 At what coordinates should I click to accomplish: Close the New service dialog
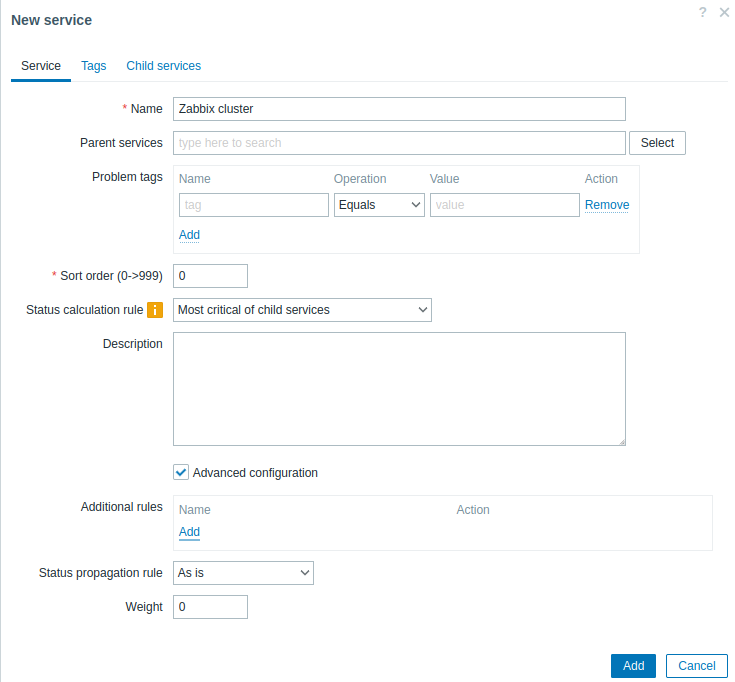[x=724, y=12]
